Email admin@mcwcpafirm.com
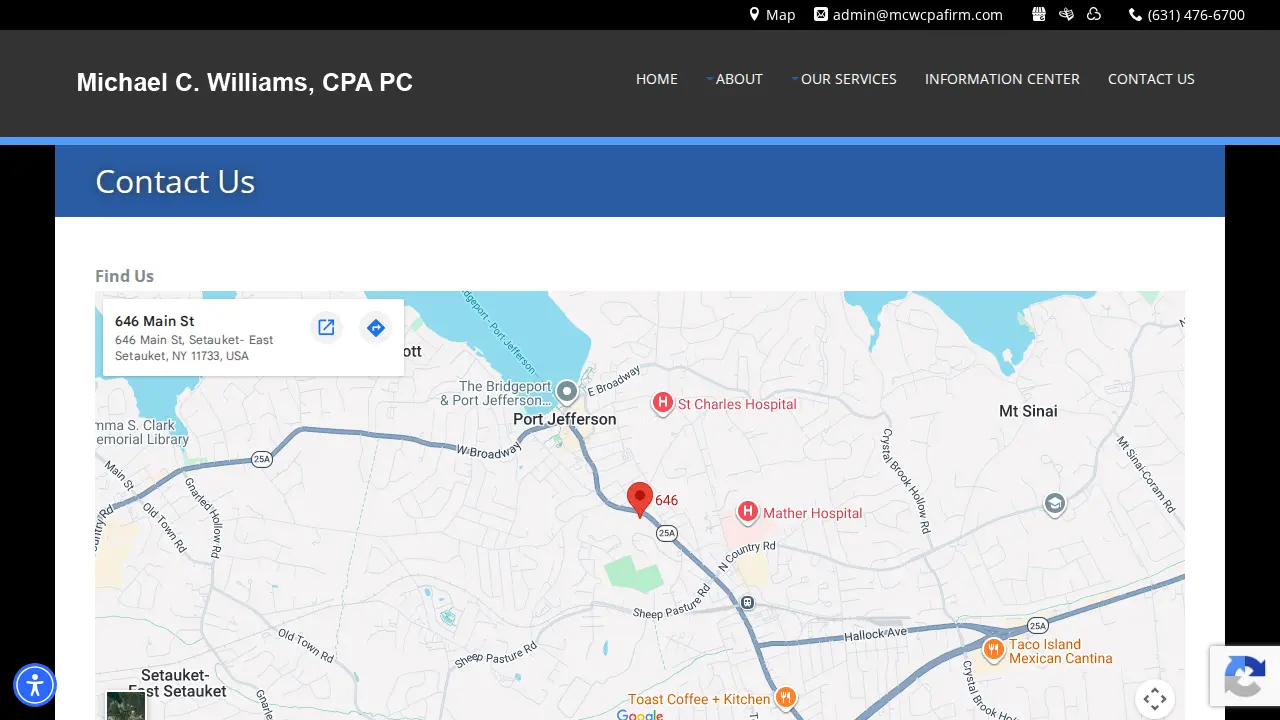The width and height of the screenshot is (1280, 720). tap(918, 15)
